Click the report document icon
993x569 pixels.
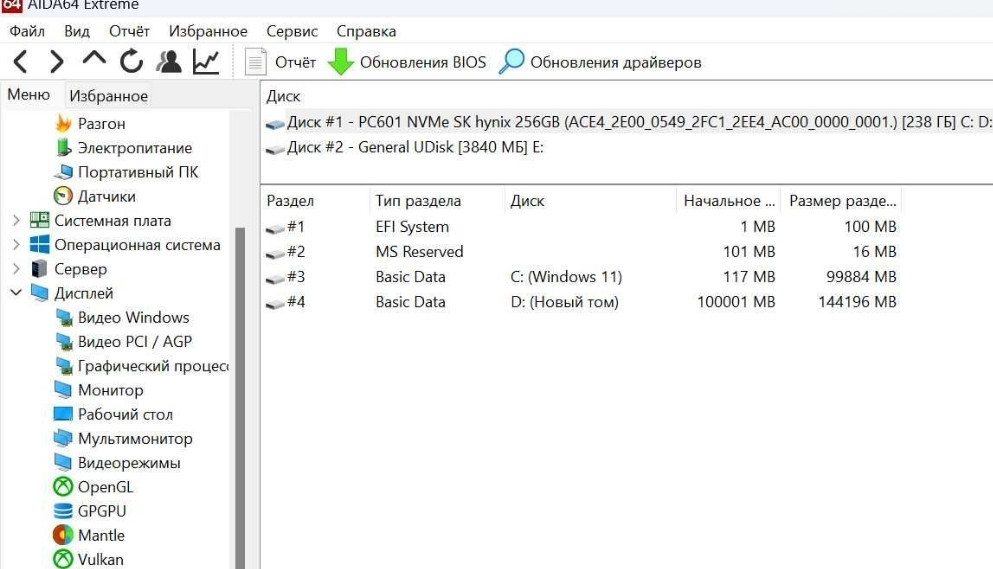point(255,62)
